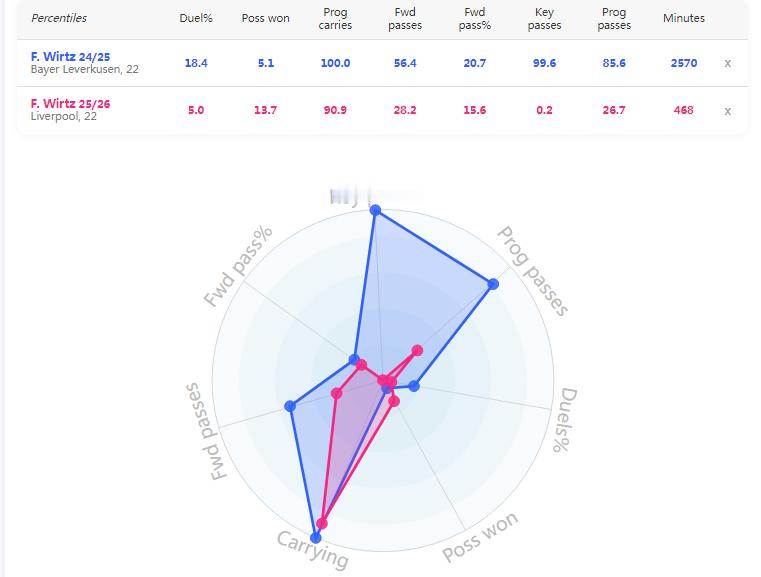Screen dimensions: 761x577
Task: Select pink data point on Carrying axis
Action: pyautogui.click(x=322, y=523)
